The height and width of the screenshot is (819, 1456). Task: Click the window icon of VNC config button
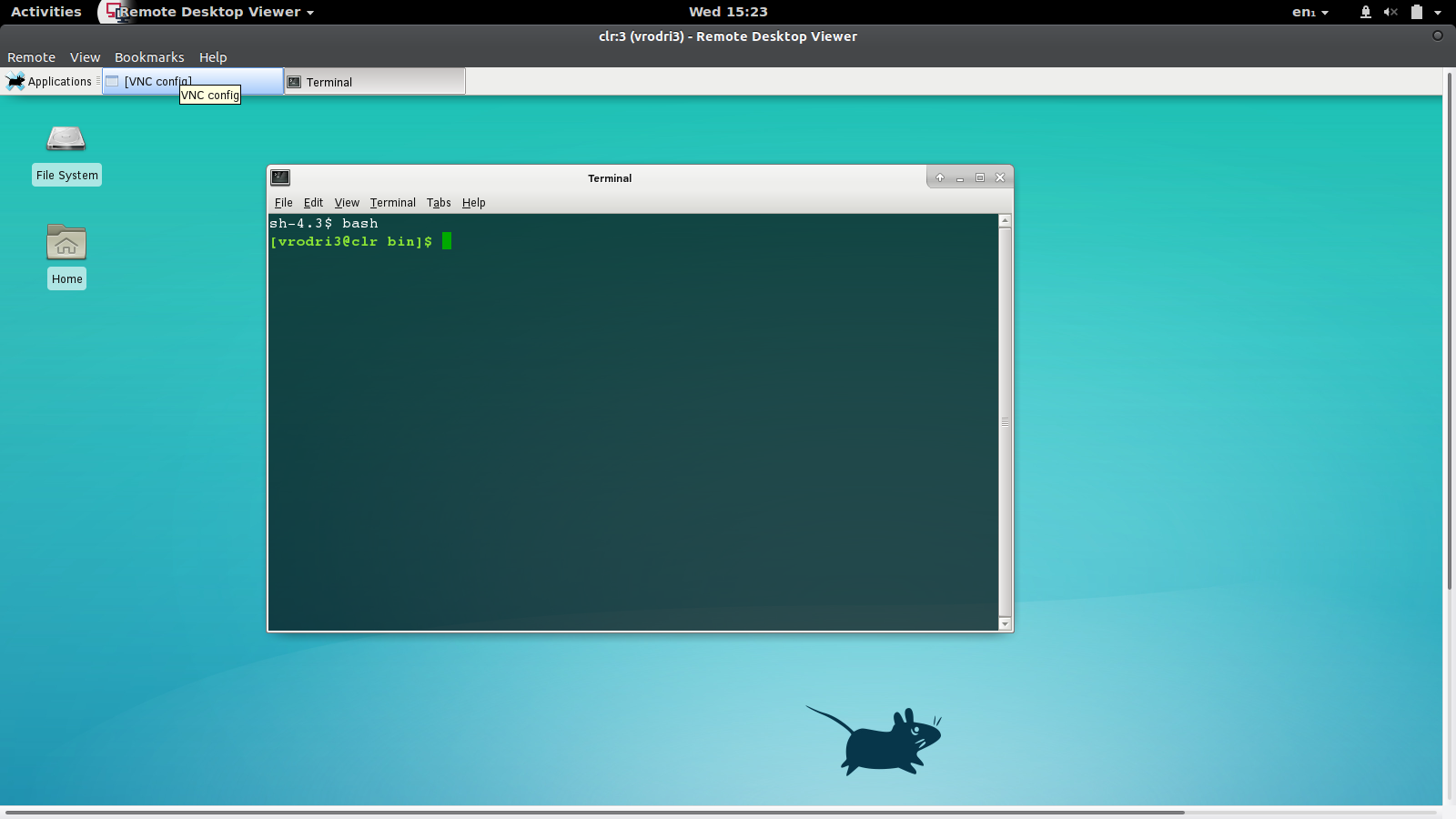[x=113, y=81]
